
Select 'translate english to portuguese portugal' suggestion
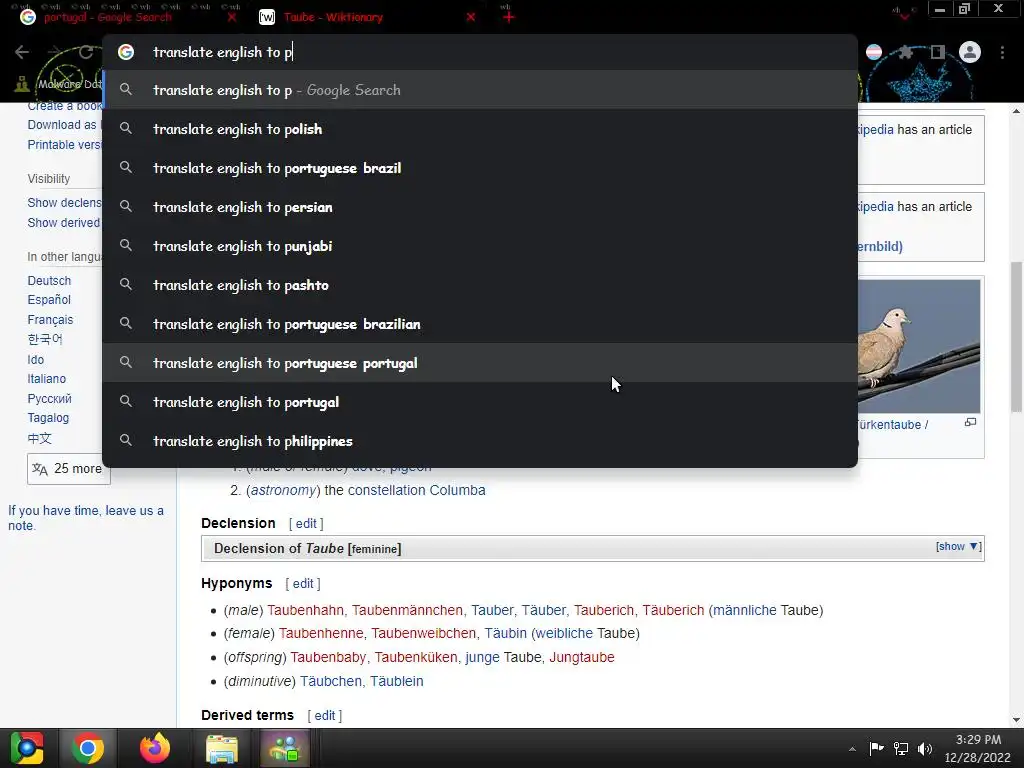click(480, 363)
